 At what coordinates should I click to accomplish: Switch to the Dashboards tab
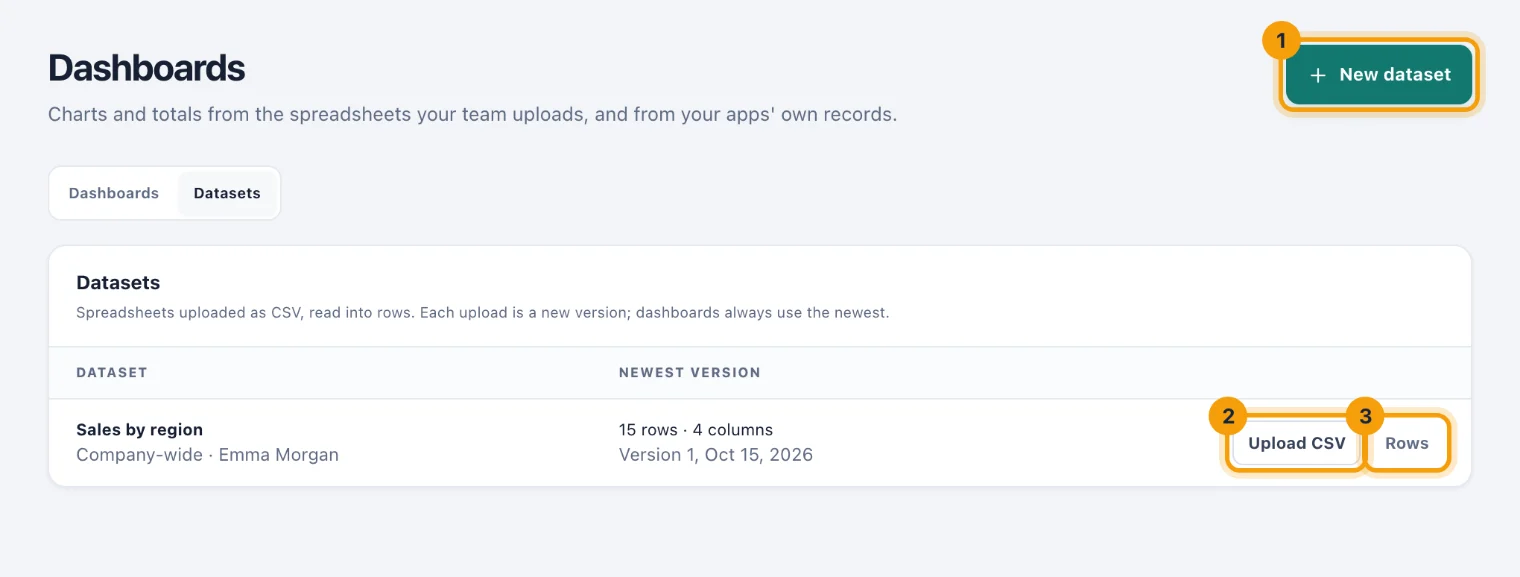[114, 193]
